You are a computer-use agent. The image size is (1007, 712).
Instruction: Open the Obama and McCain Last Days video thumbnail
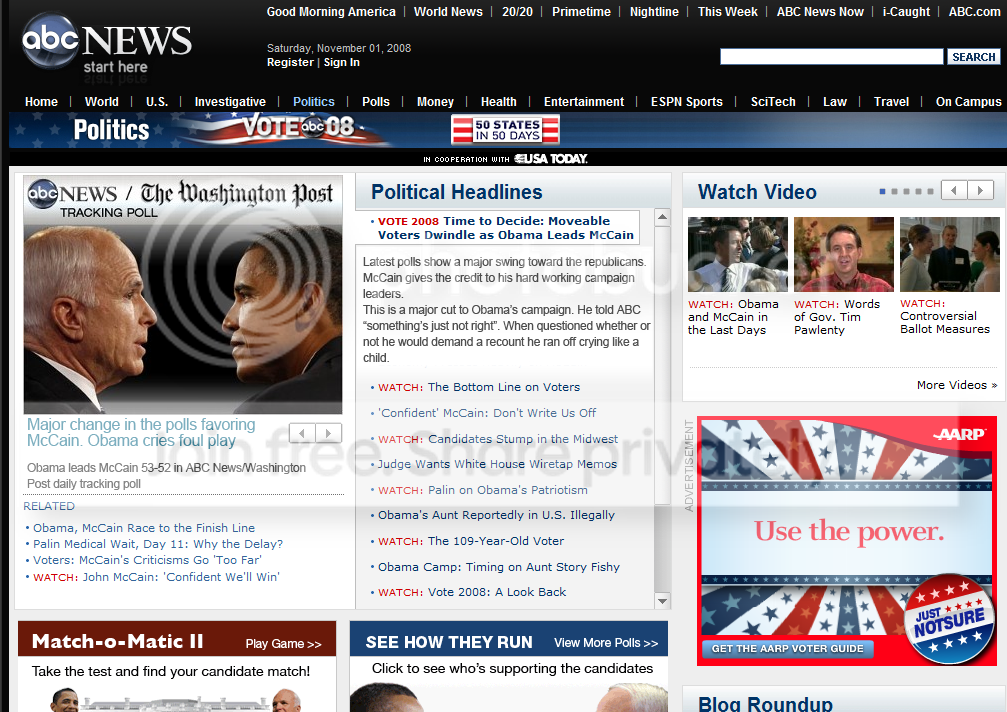click(x=737, y=254)
